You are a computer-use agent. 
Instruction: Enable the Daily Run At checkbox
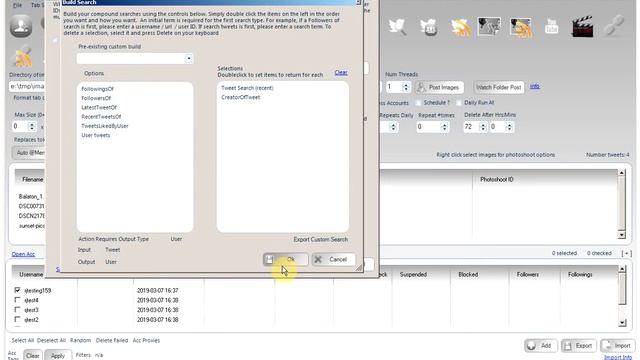pyautogui.click(x=459, y=103)
